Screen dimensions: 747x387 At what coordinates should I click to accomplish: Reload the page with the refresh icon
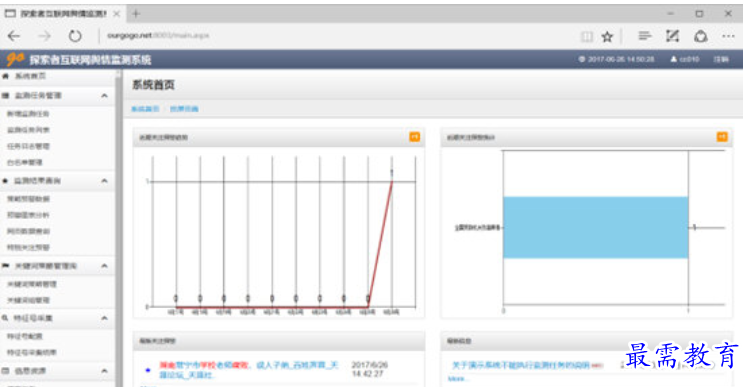point(75,36)
